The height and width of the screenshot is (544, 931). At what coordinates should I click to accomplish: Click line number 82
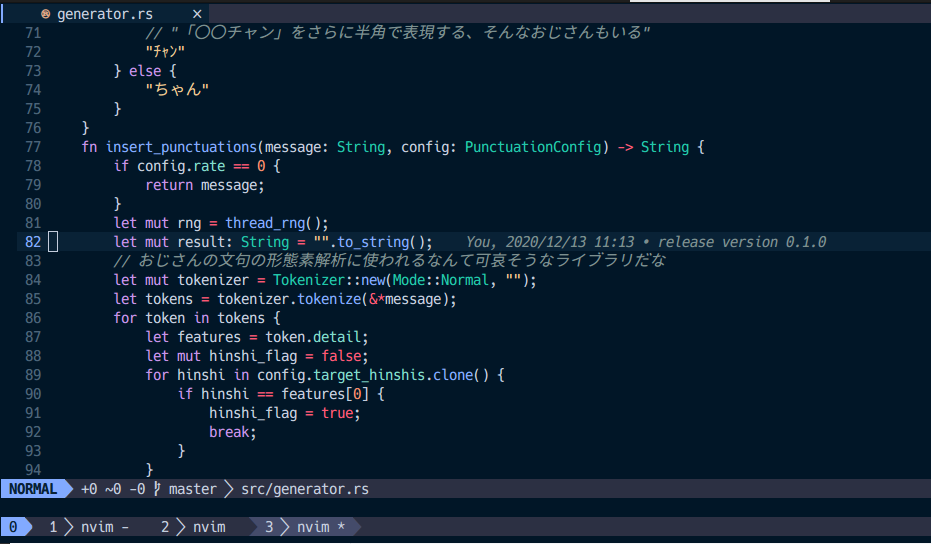(33, 242)
